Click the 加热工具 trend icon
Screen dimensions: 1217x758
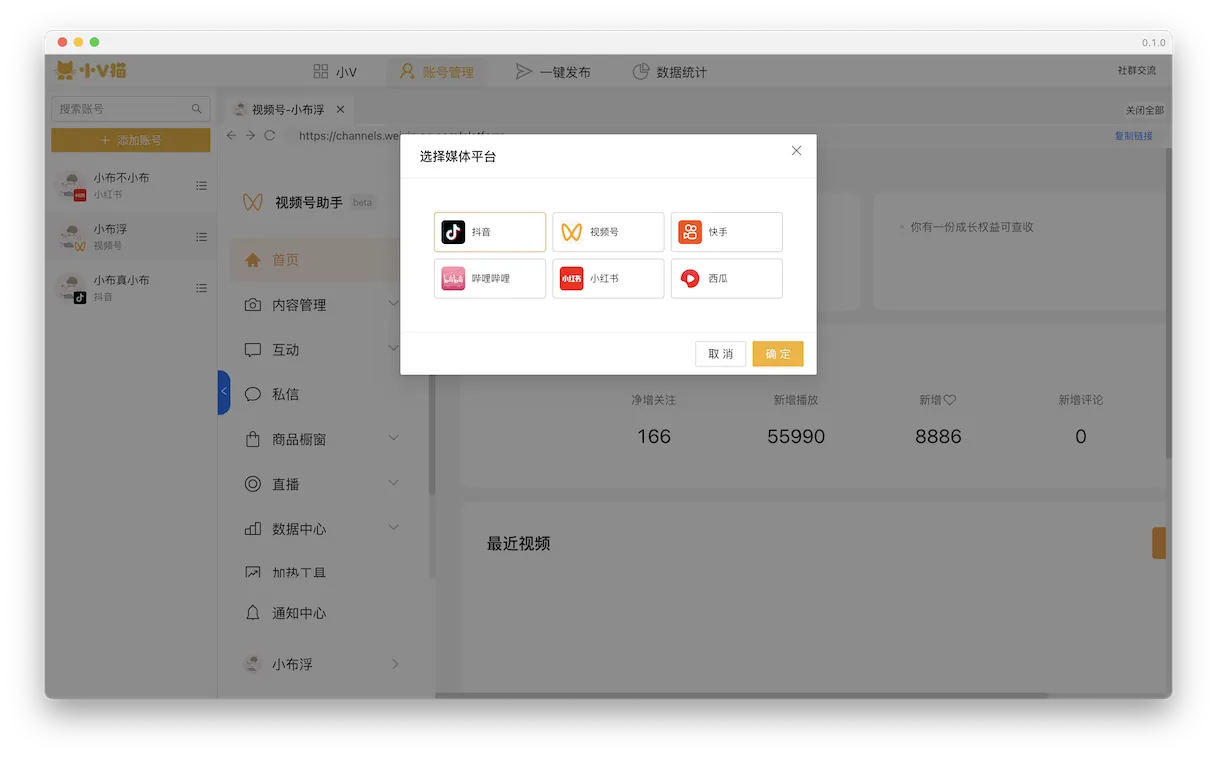(253, 573)
